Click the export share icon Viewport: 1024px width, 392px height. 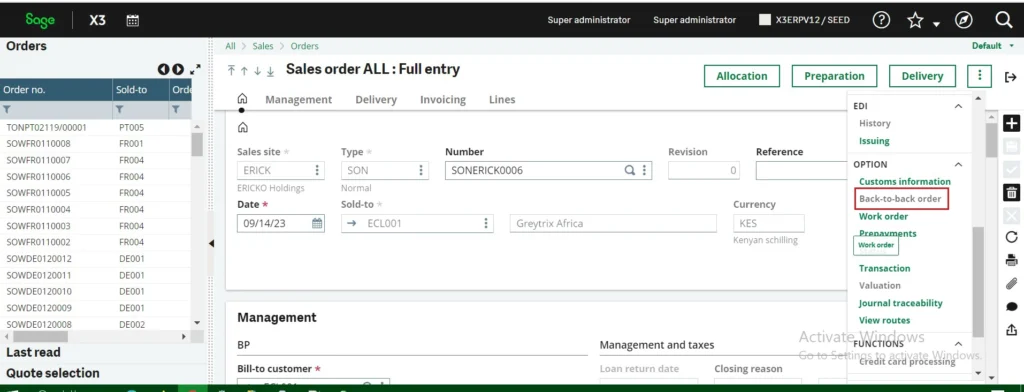click(x=1012, y=329)
